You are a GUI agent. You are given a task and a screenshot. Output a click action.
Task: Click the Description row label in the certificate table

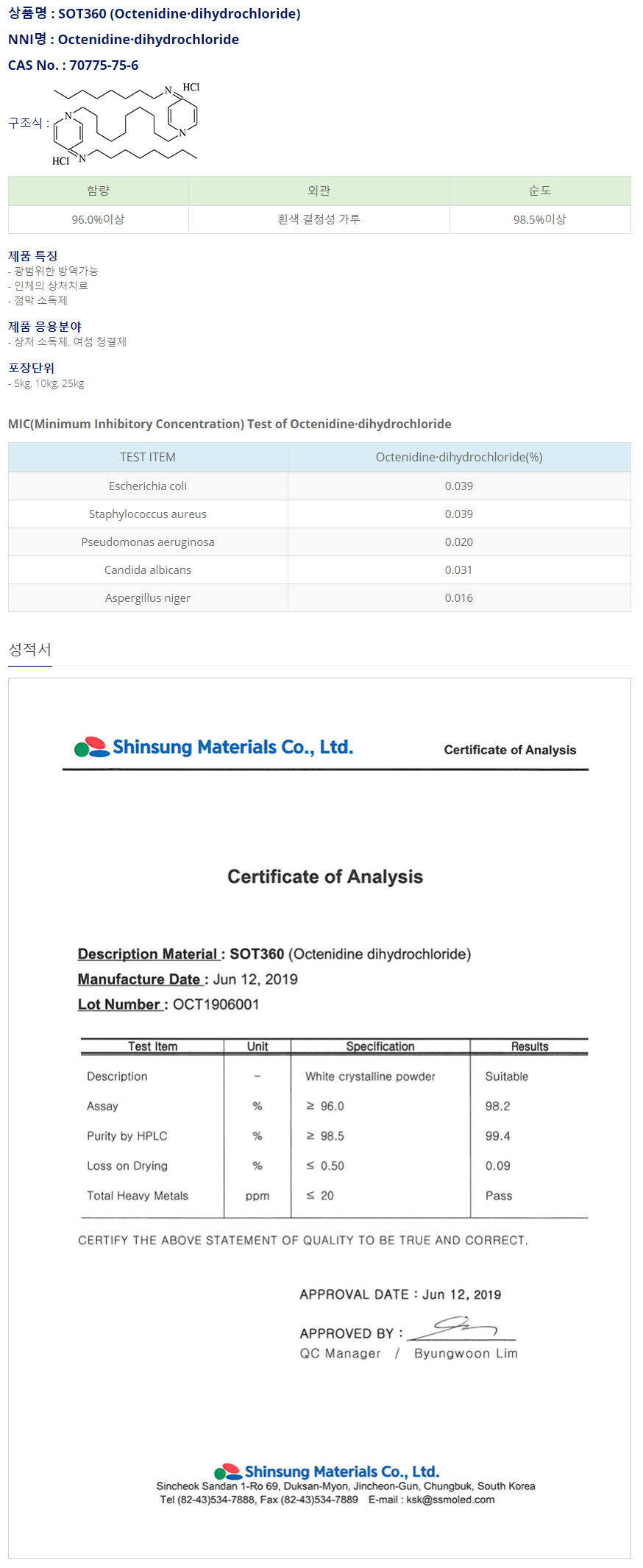click(117, 1076)
